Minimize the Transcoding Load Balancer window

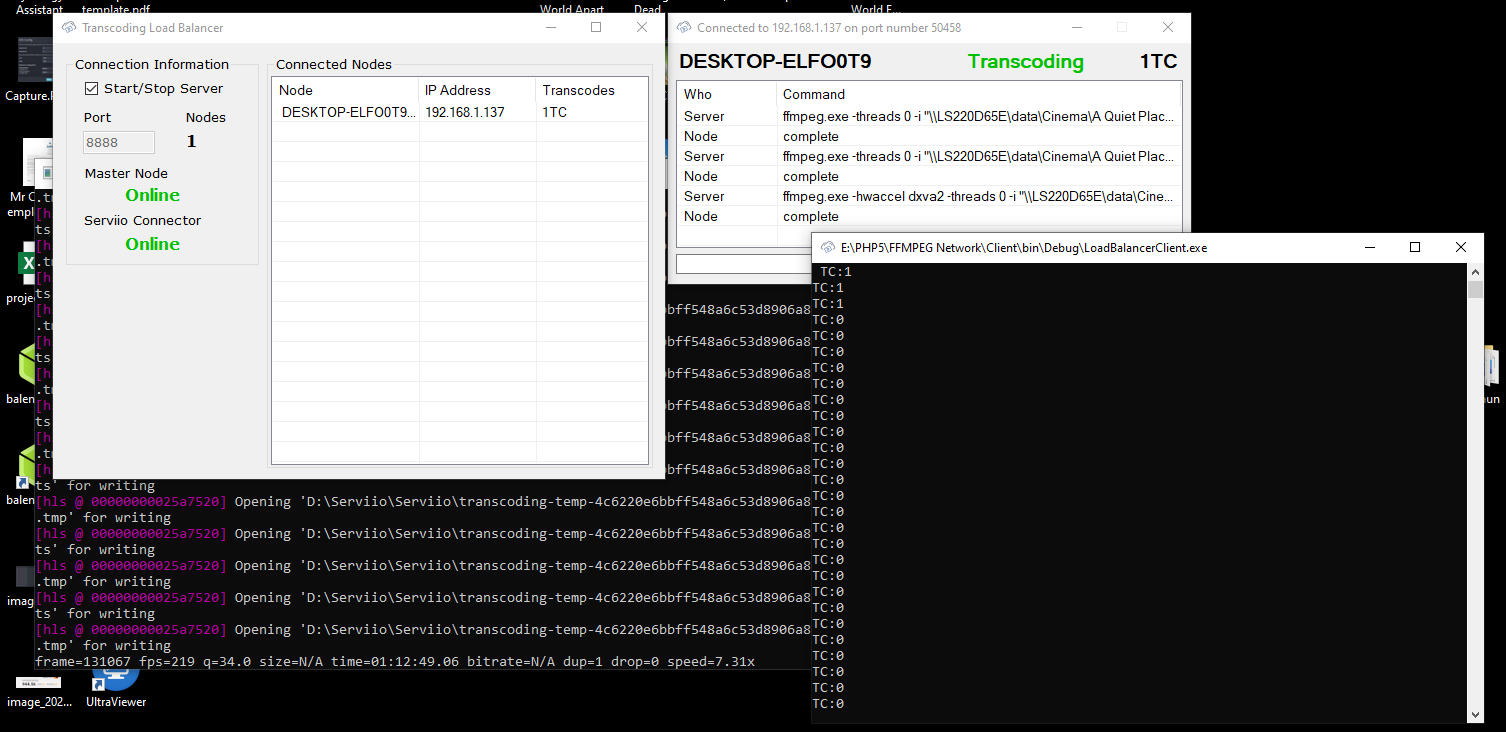(x=550, y=28)
